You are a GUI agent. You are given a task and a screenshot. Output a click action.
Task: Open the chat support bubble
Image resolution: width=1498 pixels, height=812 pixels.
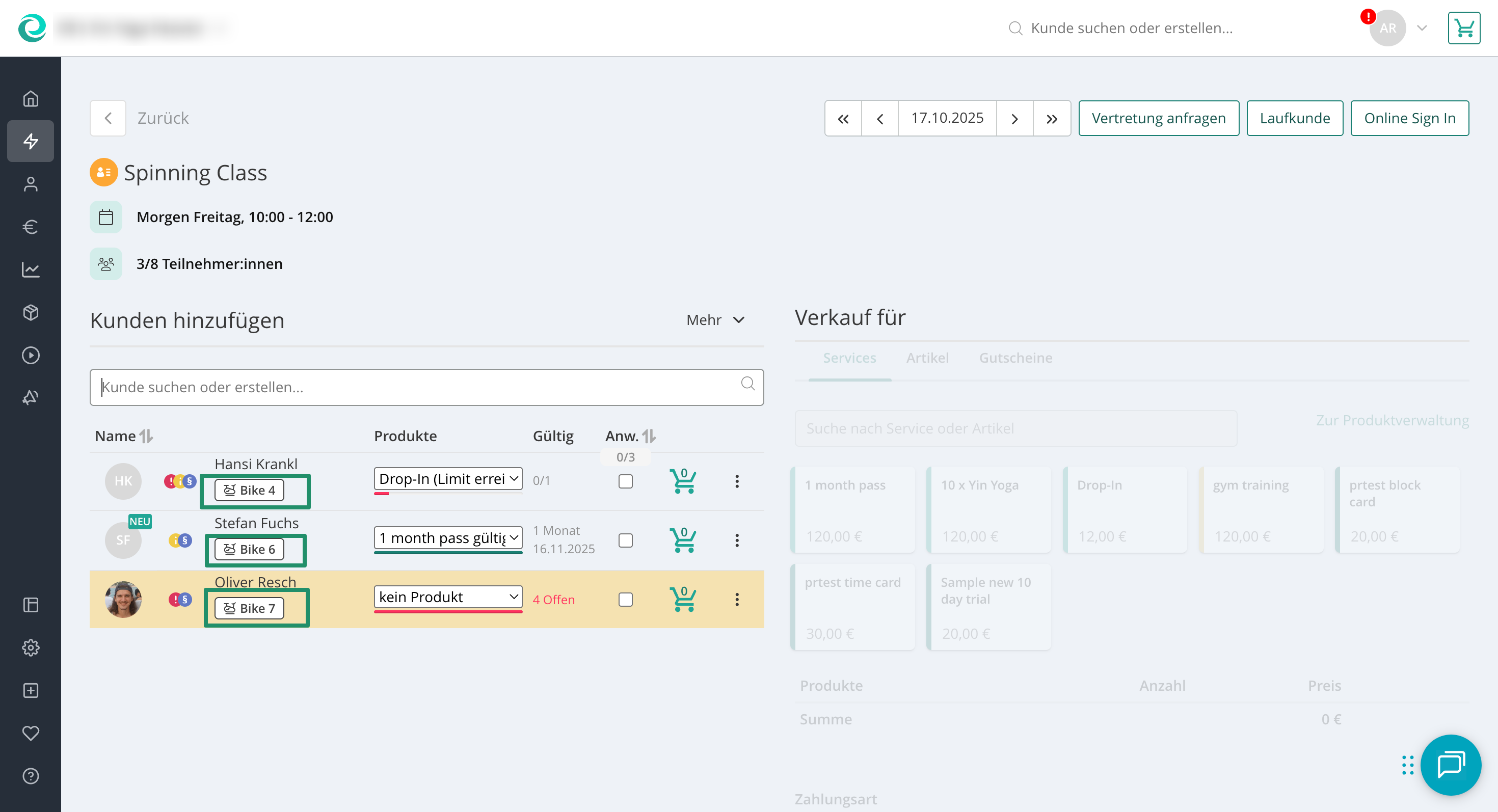point(1450,764)
